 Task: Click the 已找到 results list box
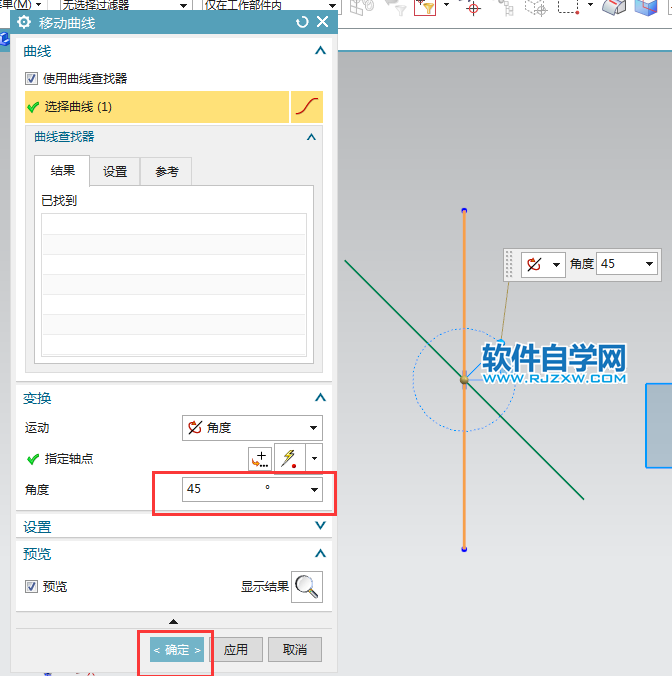pos(174,285)
